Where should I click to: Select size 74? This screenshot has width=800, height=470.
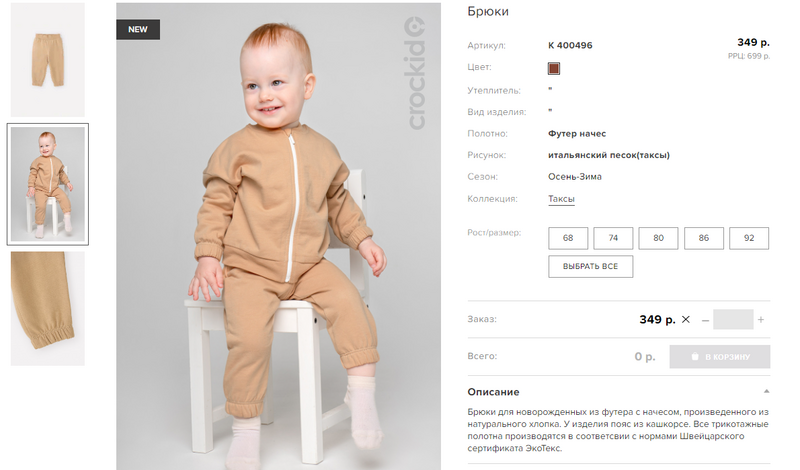pyautogui.click(x=613, y=238)
